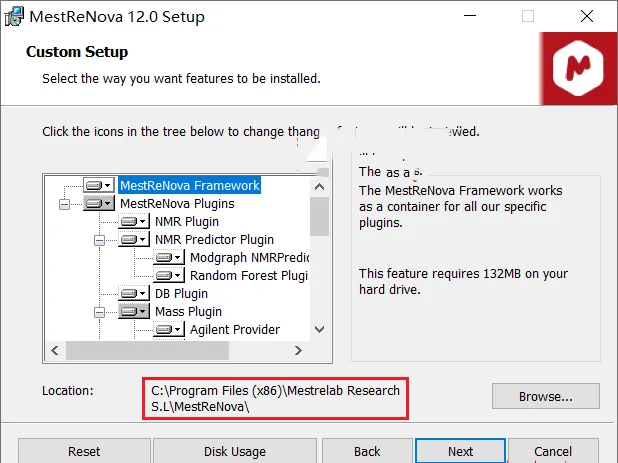This screenshot has width=618, height=463.
Task: Open Mass Plugin feature install dropdown
Action: coord(134,311)
